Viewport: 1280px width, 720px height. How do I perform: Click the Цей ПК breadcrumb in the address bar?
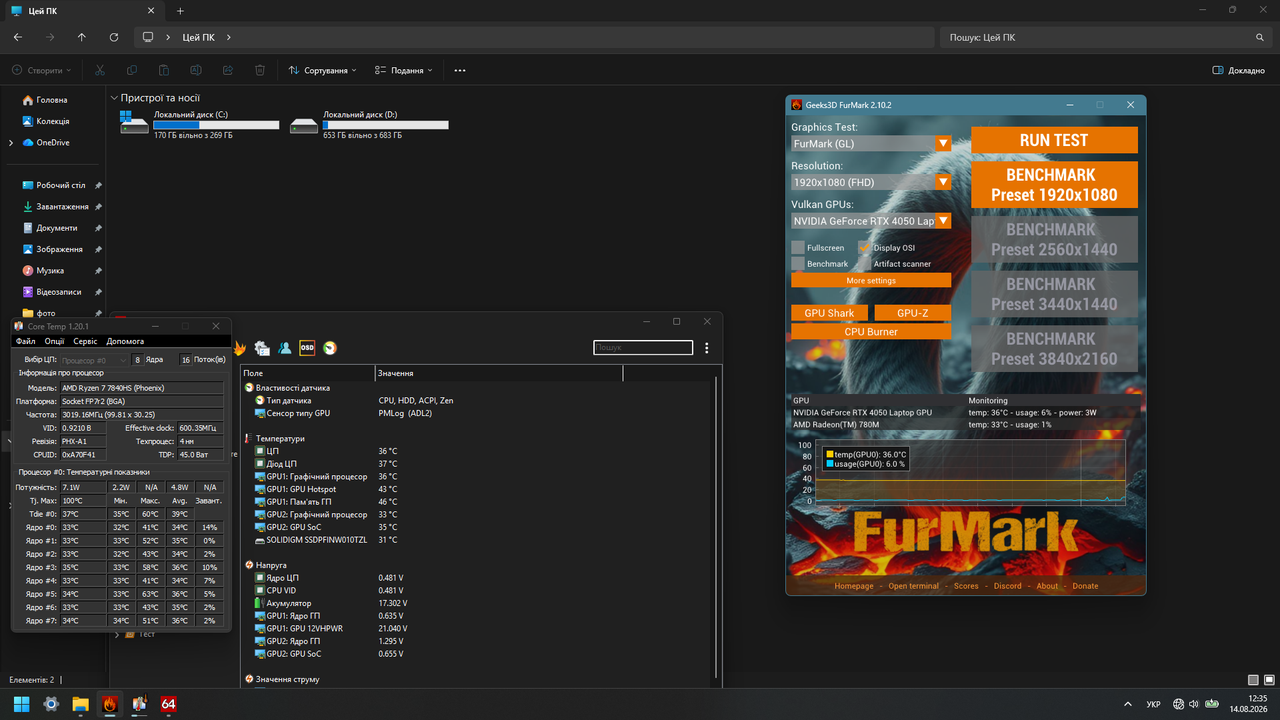199,37
